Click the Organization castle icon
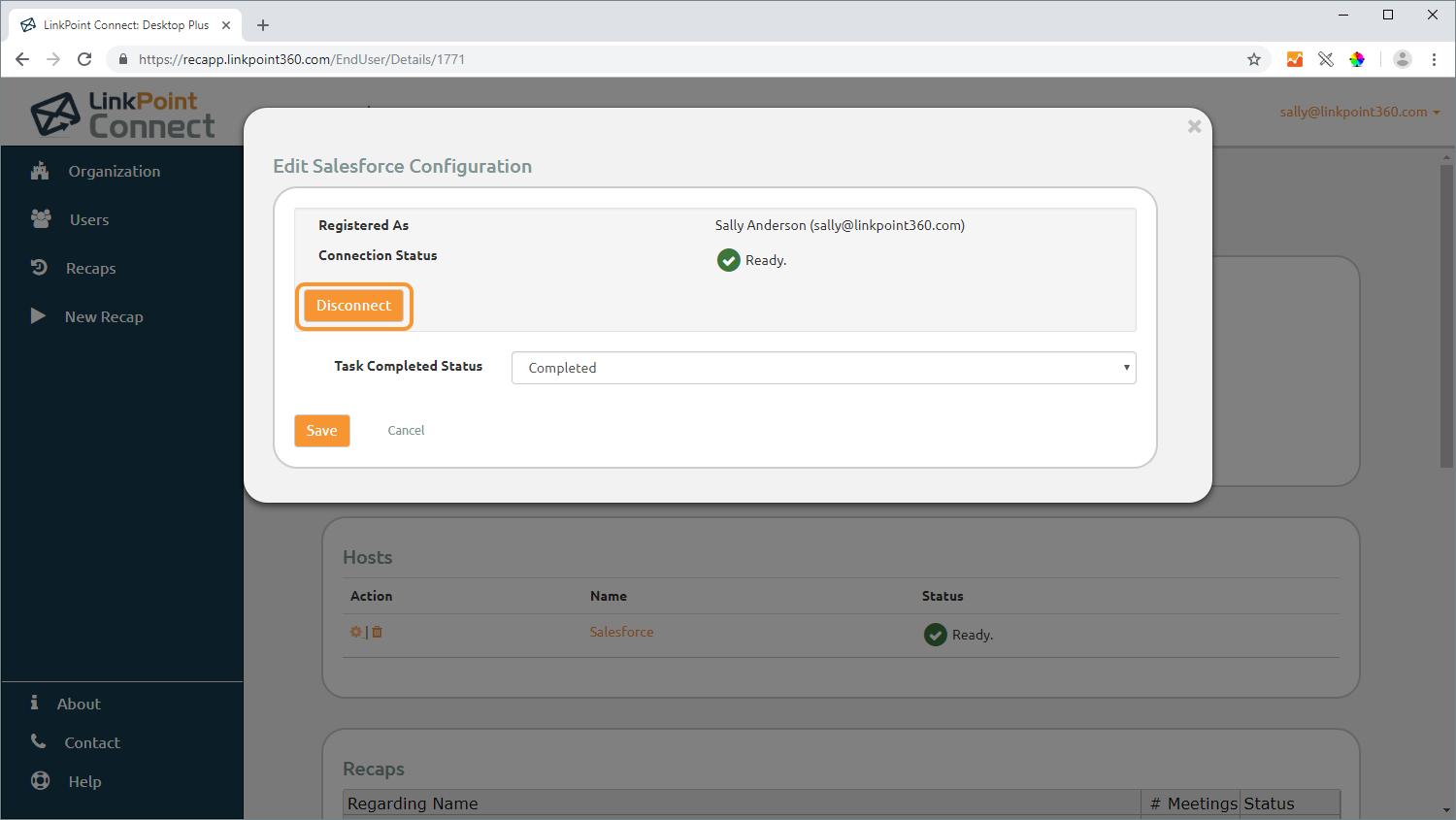1456x820 pixels. point(40,171)
